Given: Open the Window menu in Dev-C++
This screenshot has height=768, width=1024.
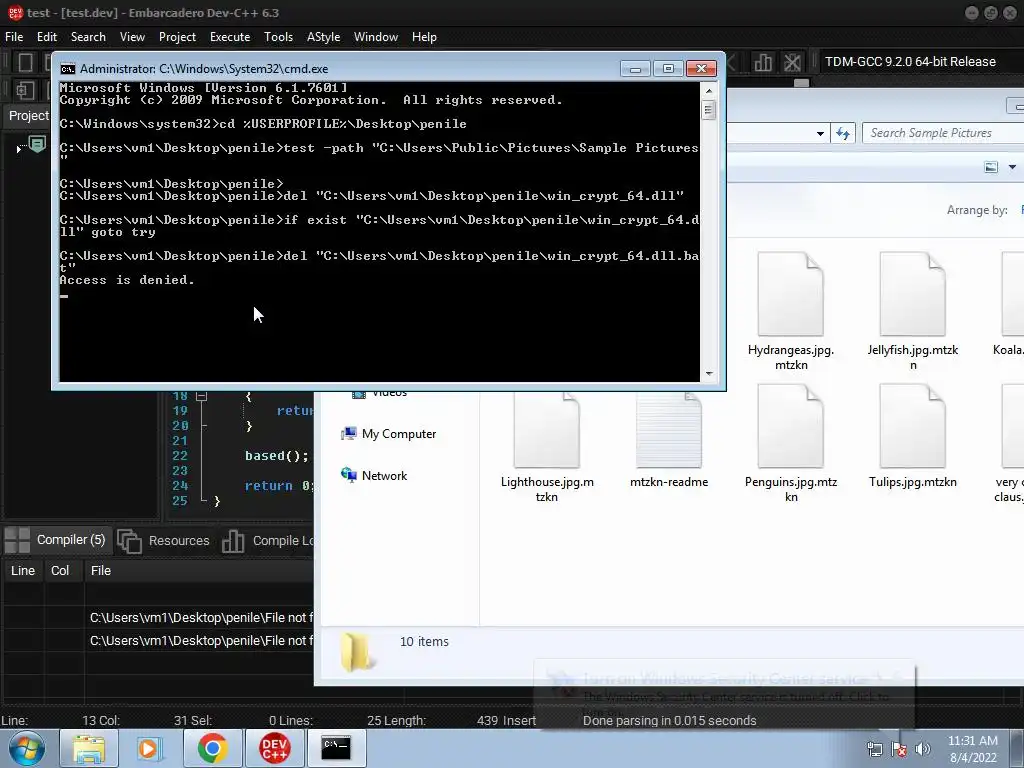Looking at the screenshot, I should tap(376, 37).
